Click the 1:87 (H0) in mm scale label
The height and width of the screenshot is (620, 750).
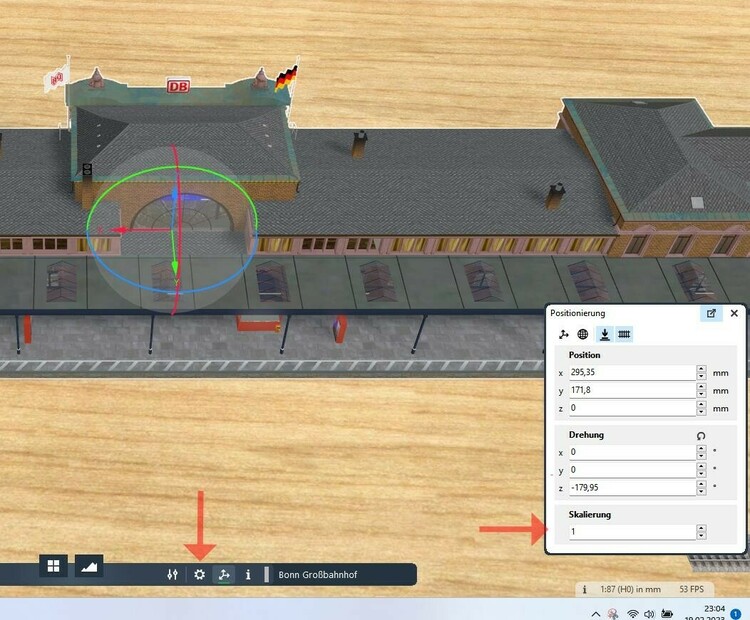point(630,589)
